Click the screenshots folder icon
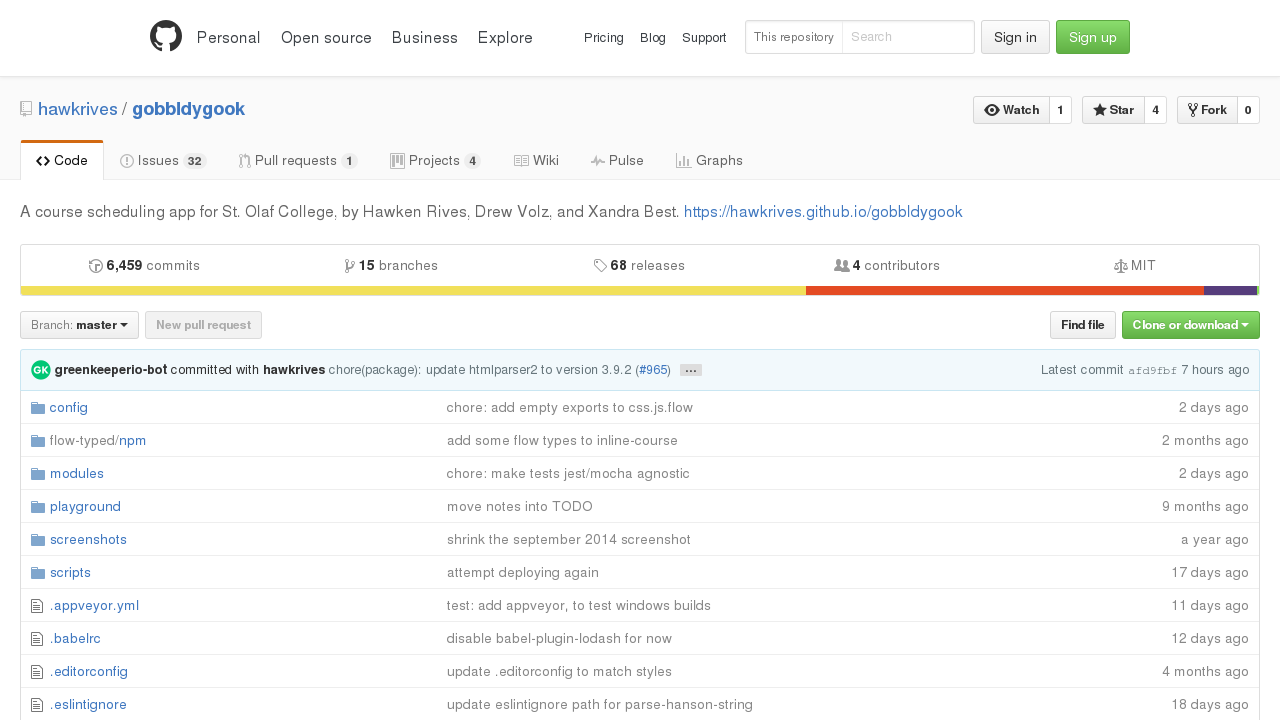The width and height of the screenshot is (1280, 720). coord(38,540)
